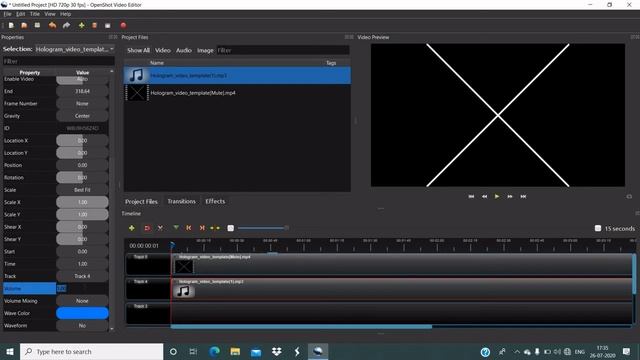This screenshot has height=360, width=640.
Task: Export video with the red circle
Action: [x=123, y=25]
